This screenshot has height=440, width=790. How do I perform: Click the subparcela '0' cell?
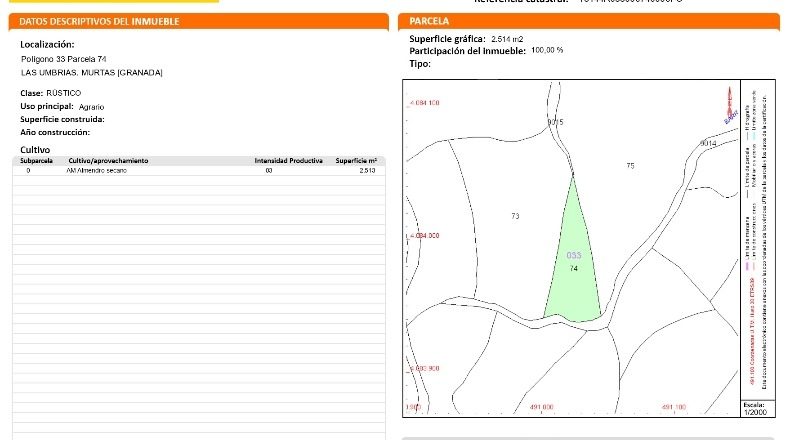[x=28, y=171]
